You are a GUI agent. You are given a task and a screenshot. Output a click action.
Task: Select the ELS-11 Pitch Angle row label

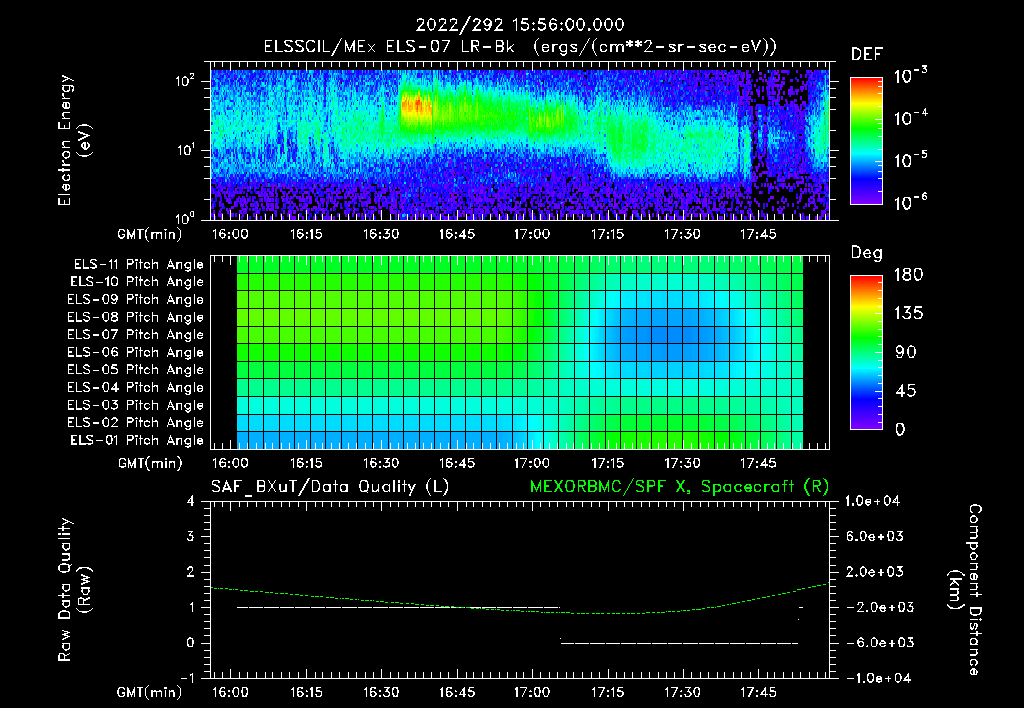tap(138, 265)
